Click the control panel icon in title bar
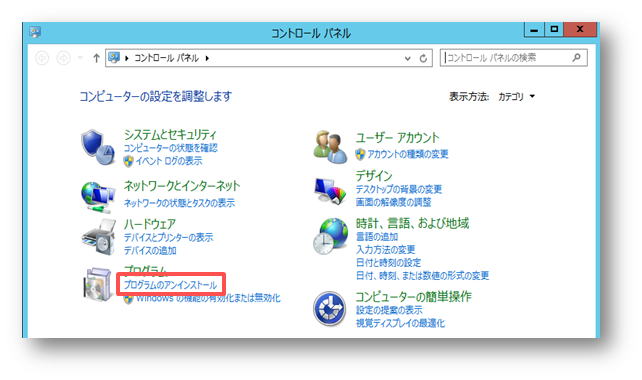Screen dimensions: 642x380 tap(35, 32)
